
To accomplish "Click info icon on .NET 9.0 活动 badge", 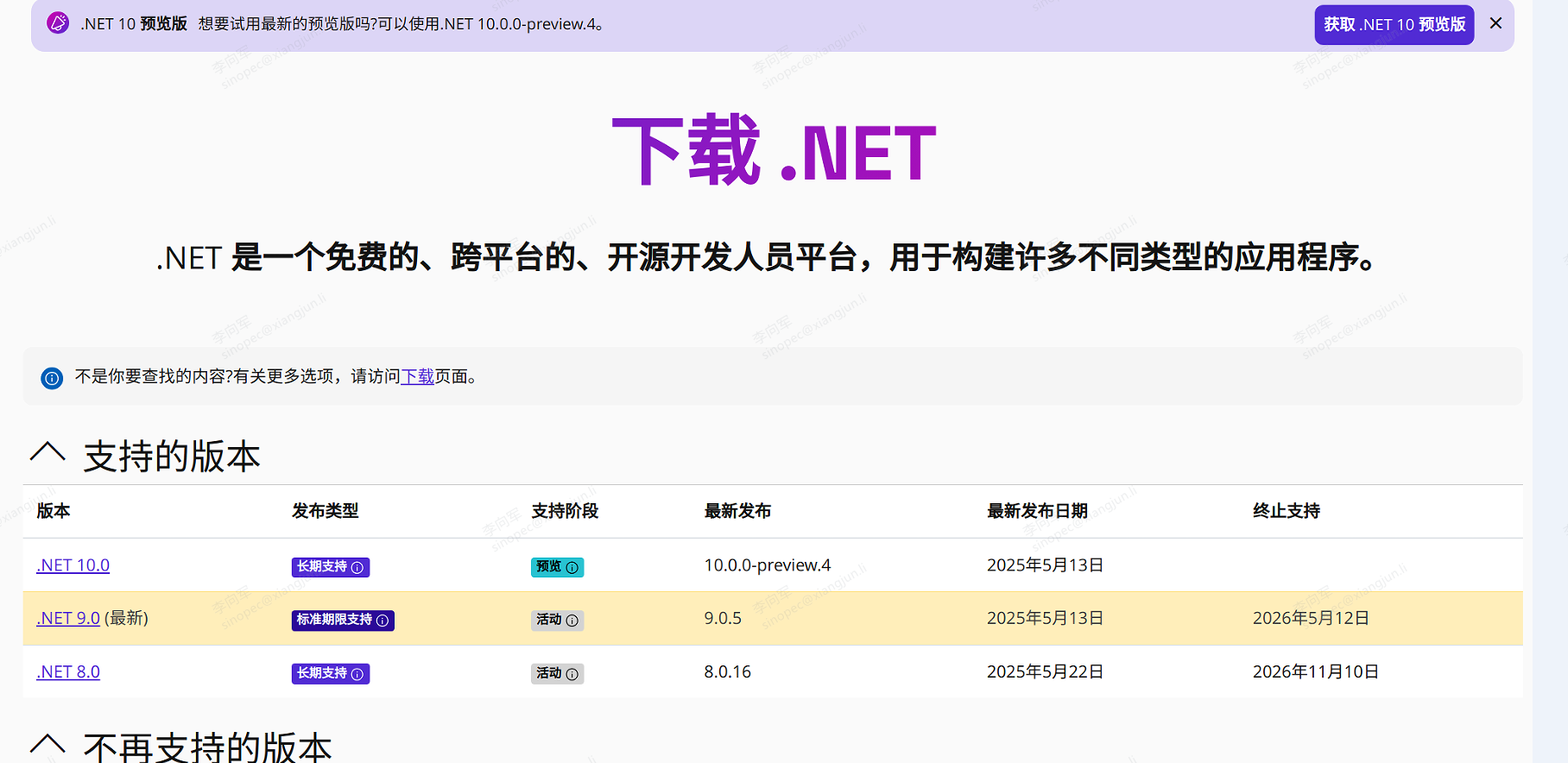I will (572, 621).
